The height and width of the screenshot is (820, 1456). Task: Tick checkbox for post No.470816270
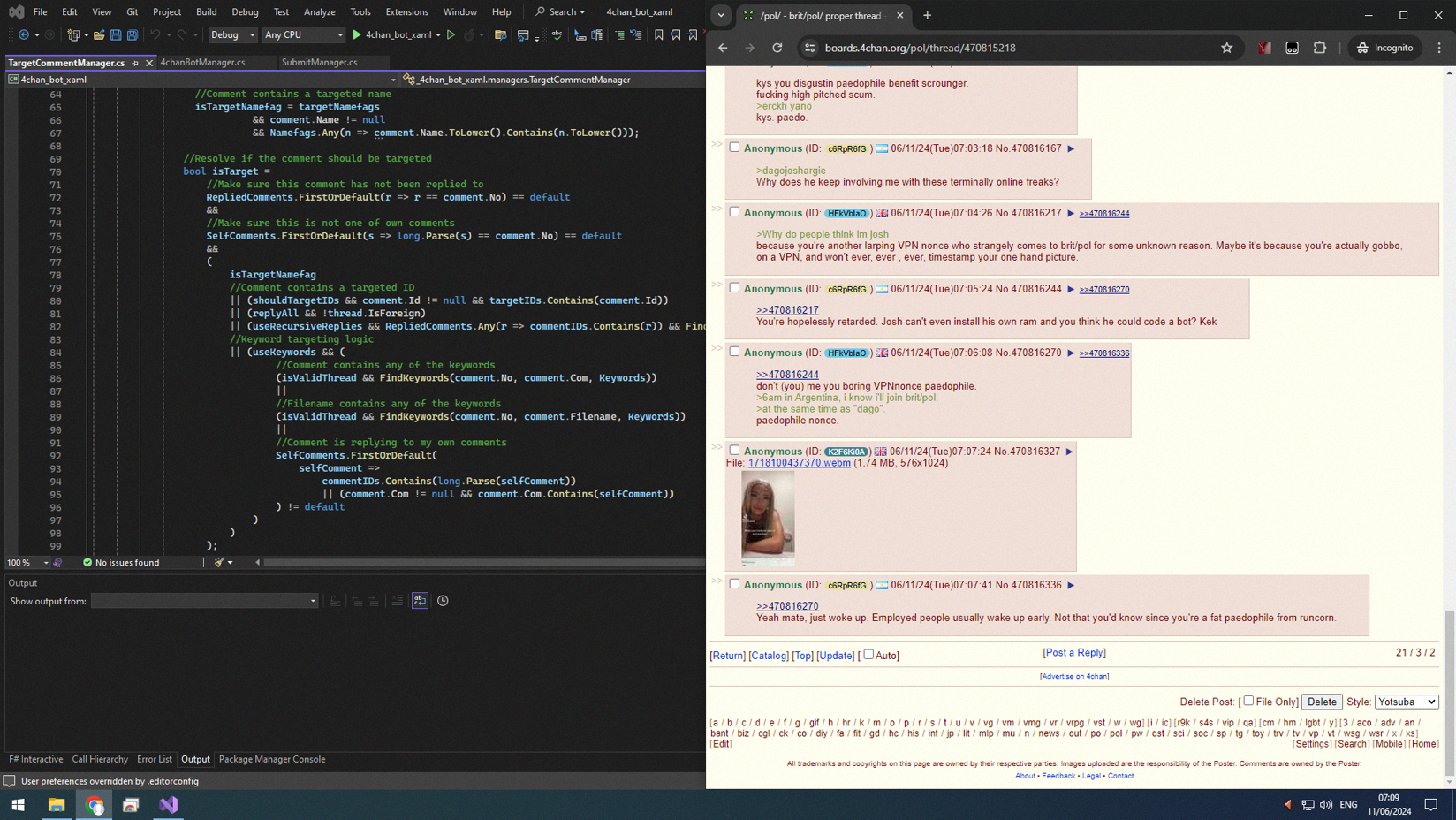tap(734, 352)
